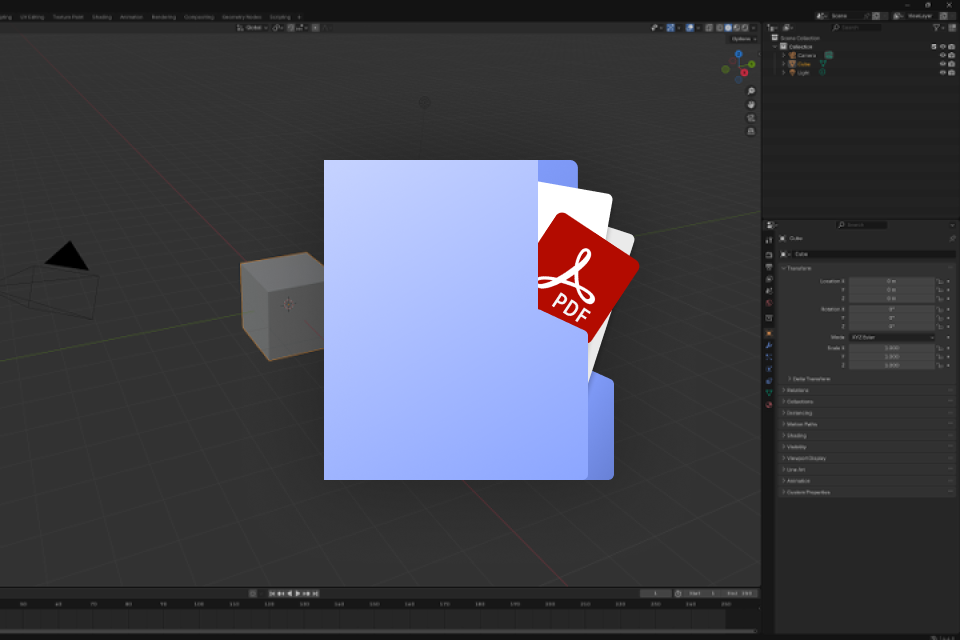The image size is (960, 640).
Task: Open the World properties tab icon
Action: point(769,303)
